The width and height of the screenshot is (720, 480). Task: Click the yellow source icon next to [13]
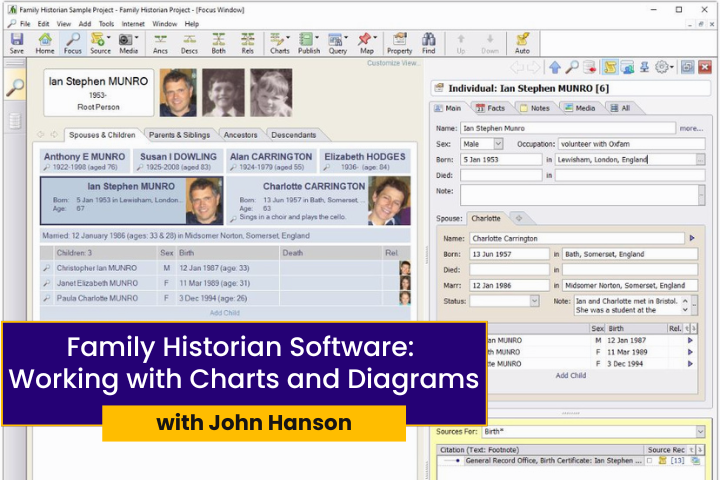point(662,461)
